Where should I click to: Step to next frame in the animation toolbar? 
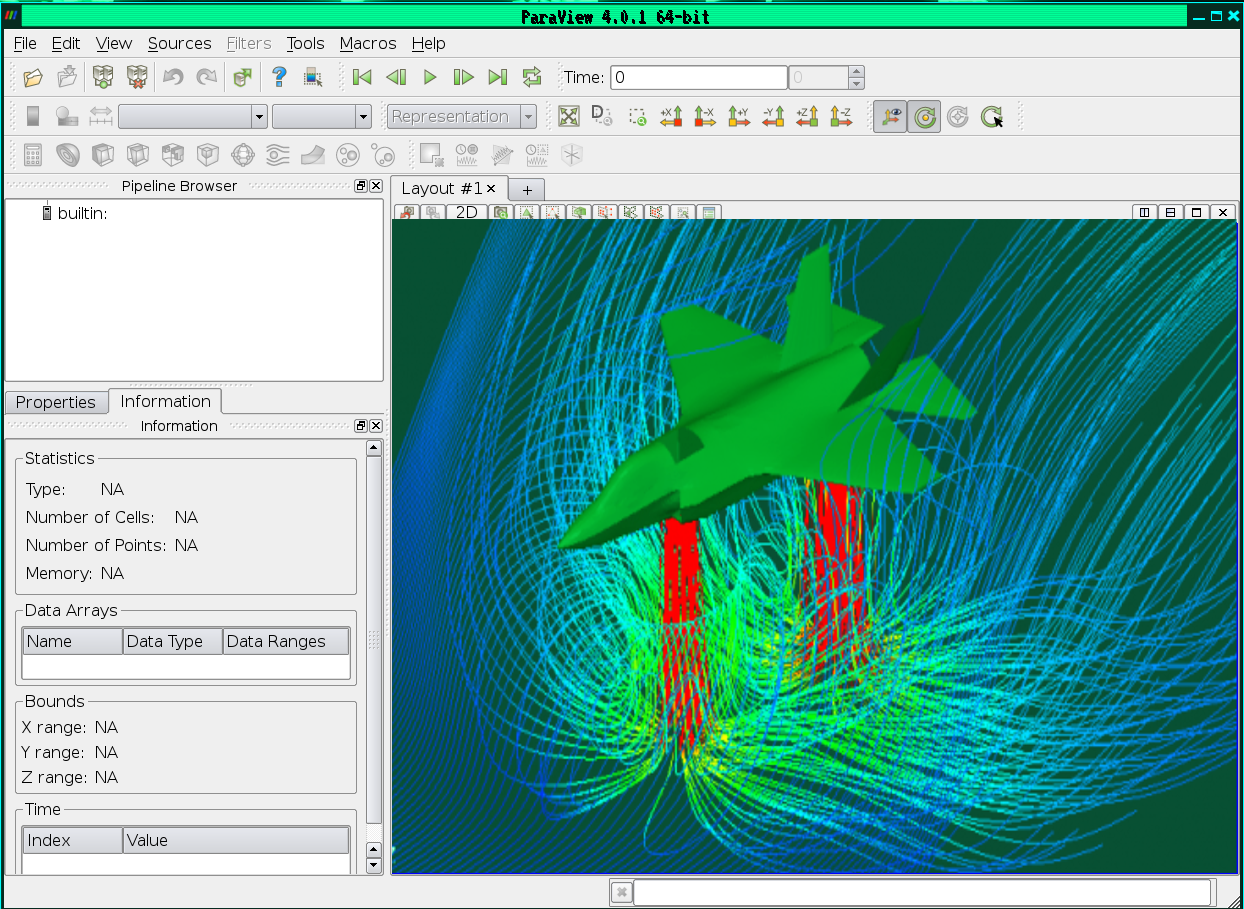click(x=464, y=77)
